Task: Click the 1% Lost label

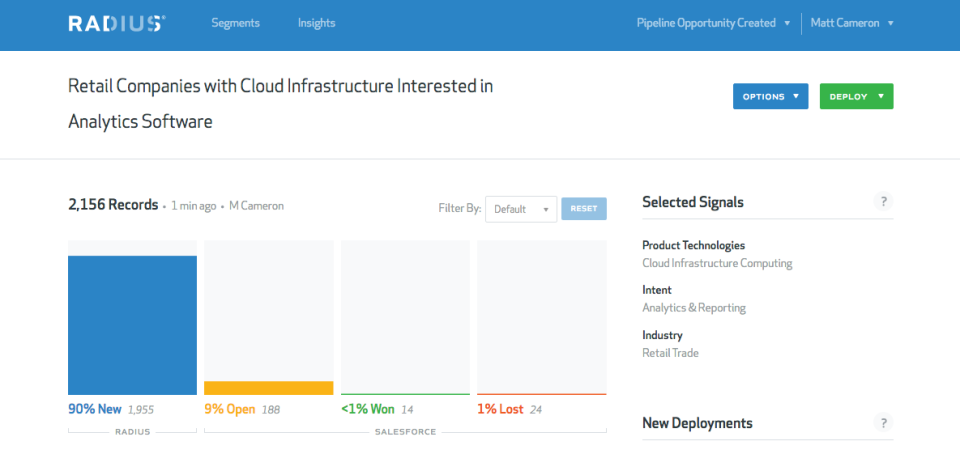Action: 500,409
